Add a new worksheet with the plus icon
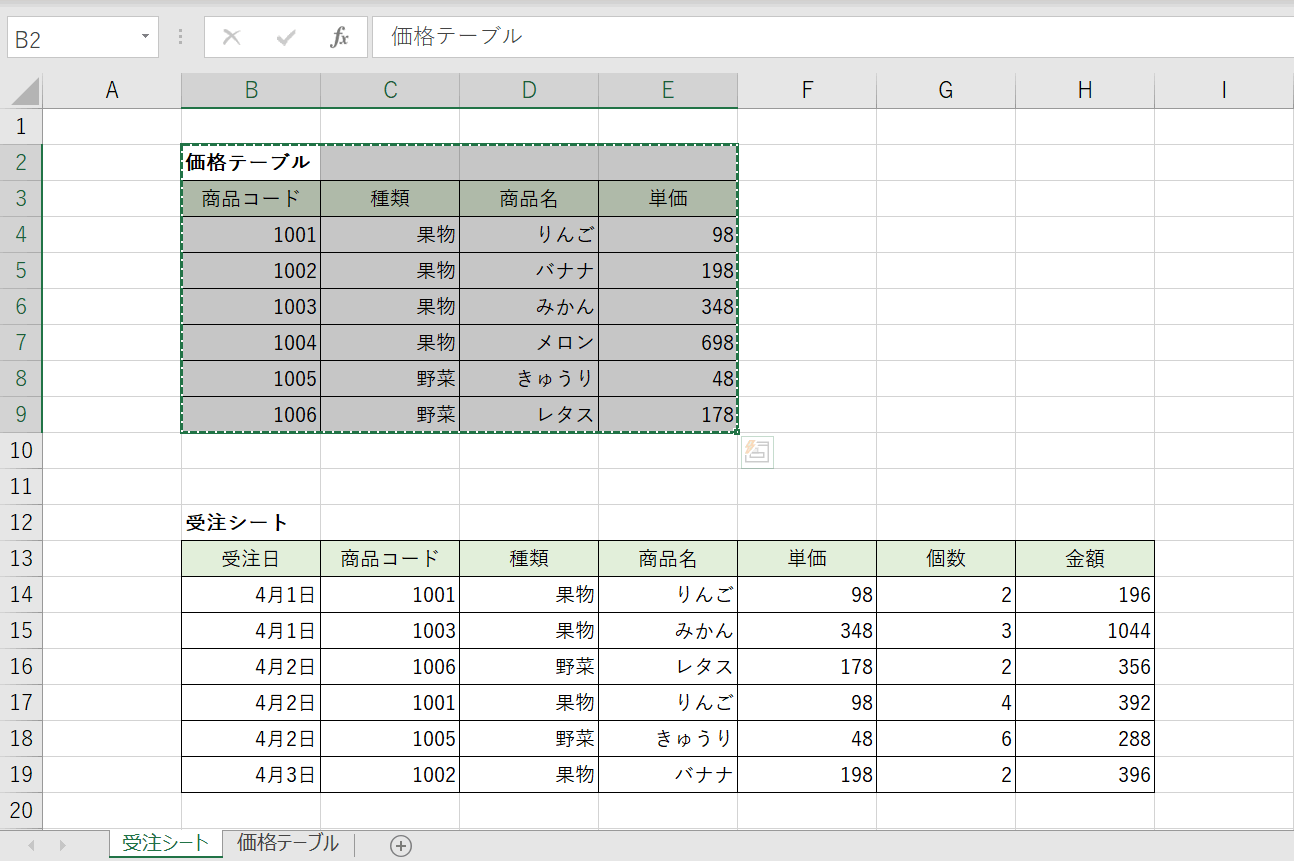 tap(400, 844)
